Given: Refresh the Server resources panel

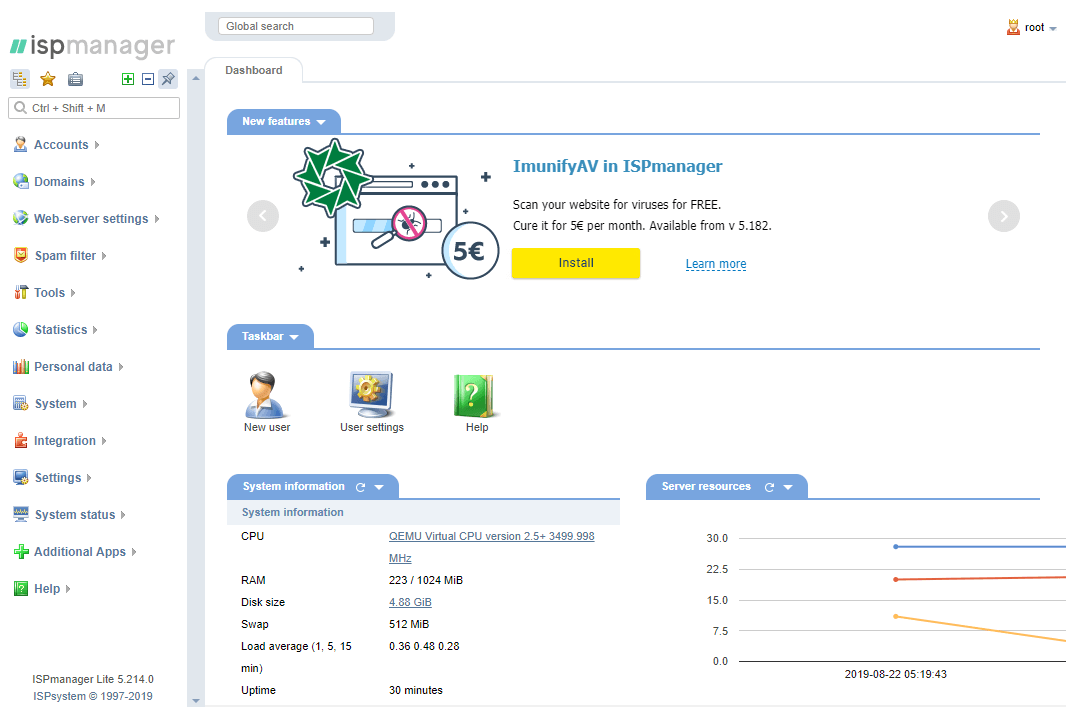Looking at the screenshot, I should coord(769,487).
